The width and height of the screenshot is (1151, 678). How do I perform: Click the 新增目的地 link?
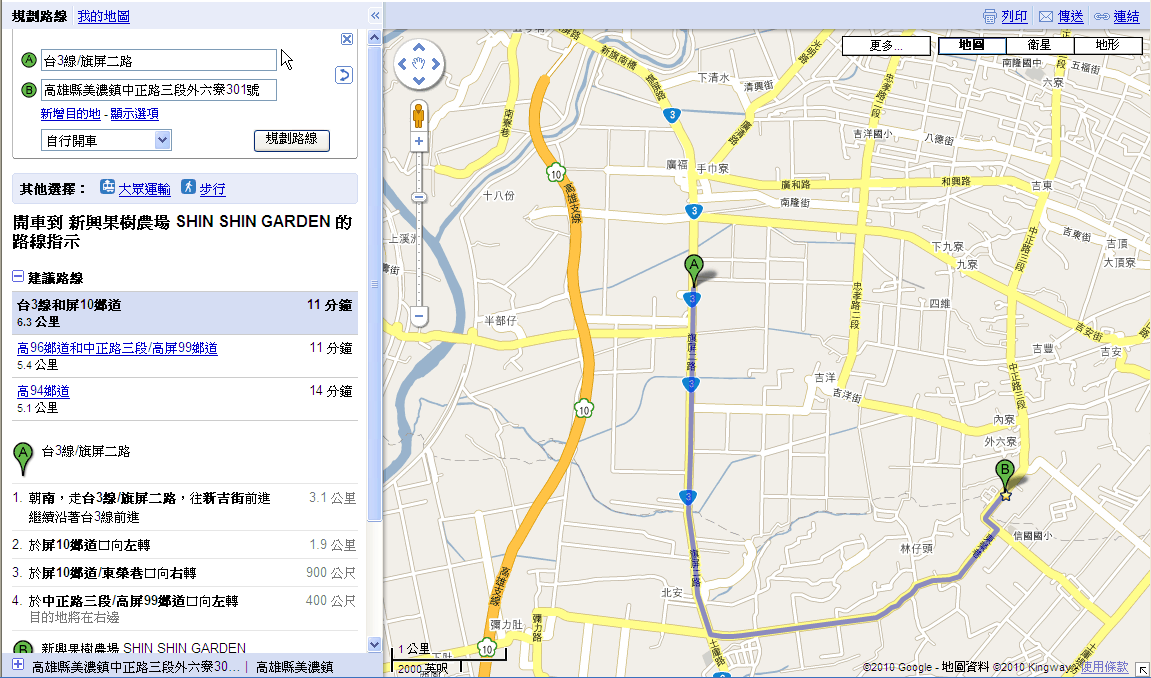pos(70,114)
